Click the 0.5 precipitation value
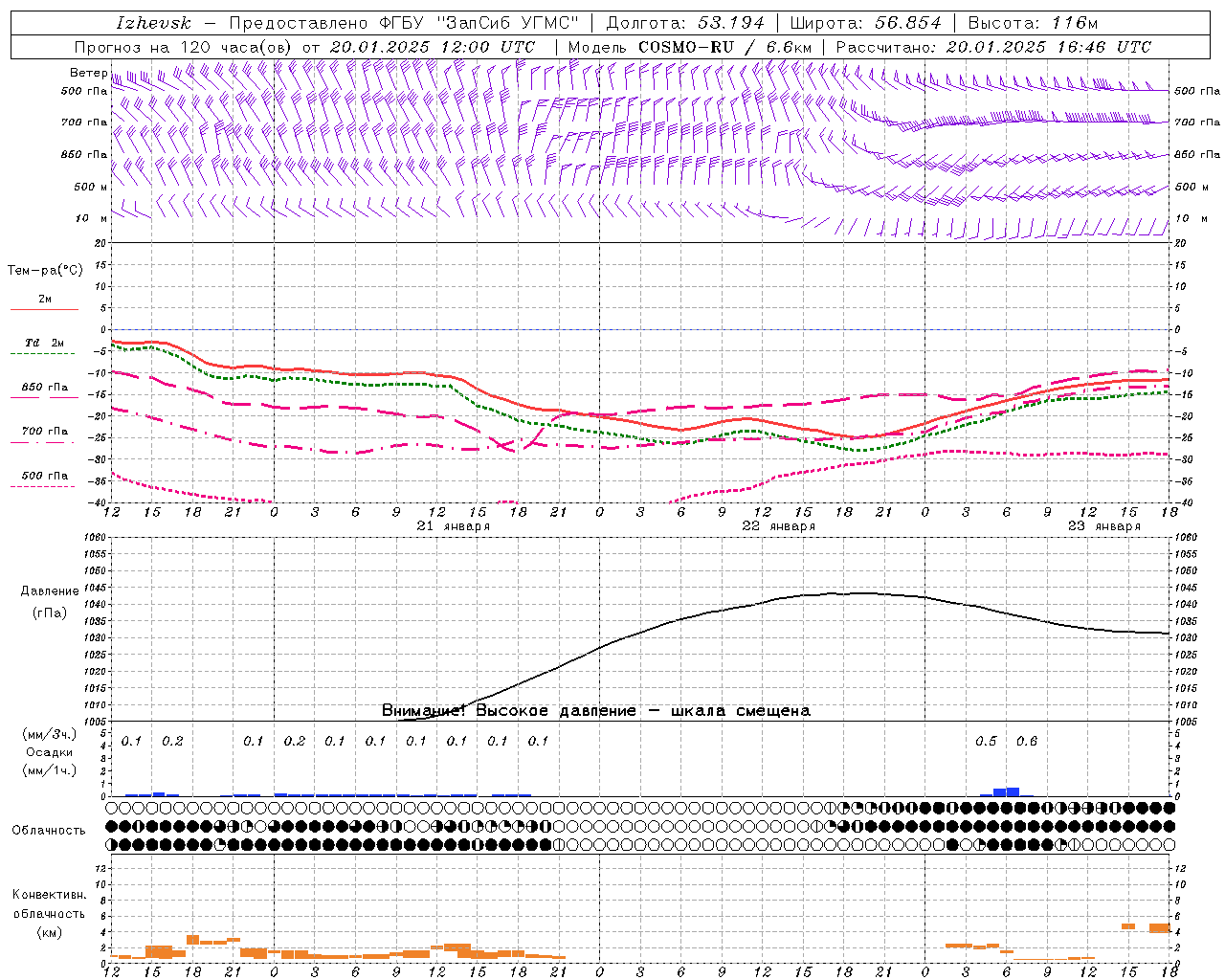1225x980 pixels. (x=986, y=742)
